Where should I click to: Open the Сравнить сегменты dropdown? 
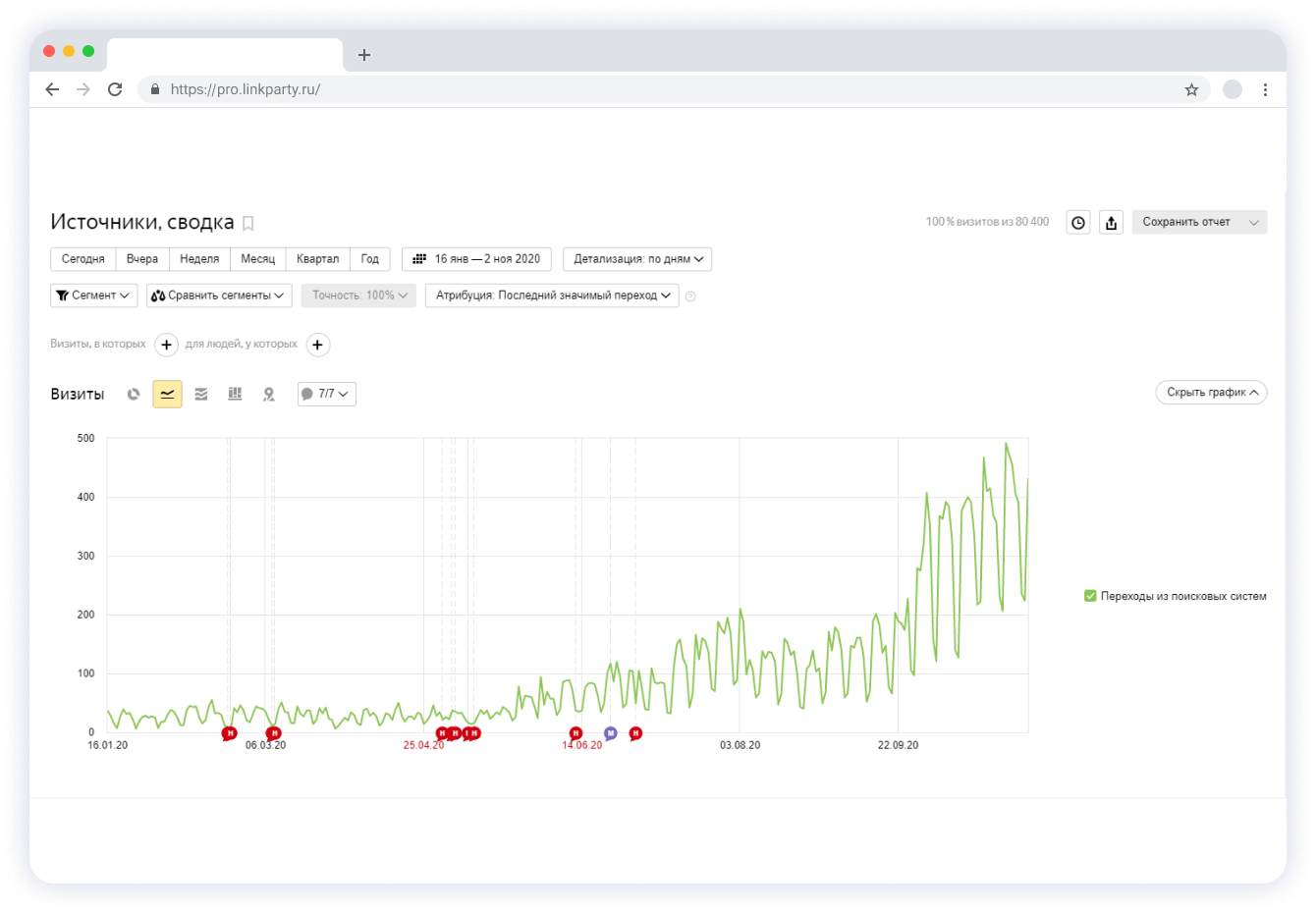[219, 295]
